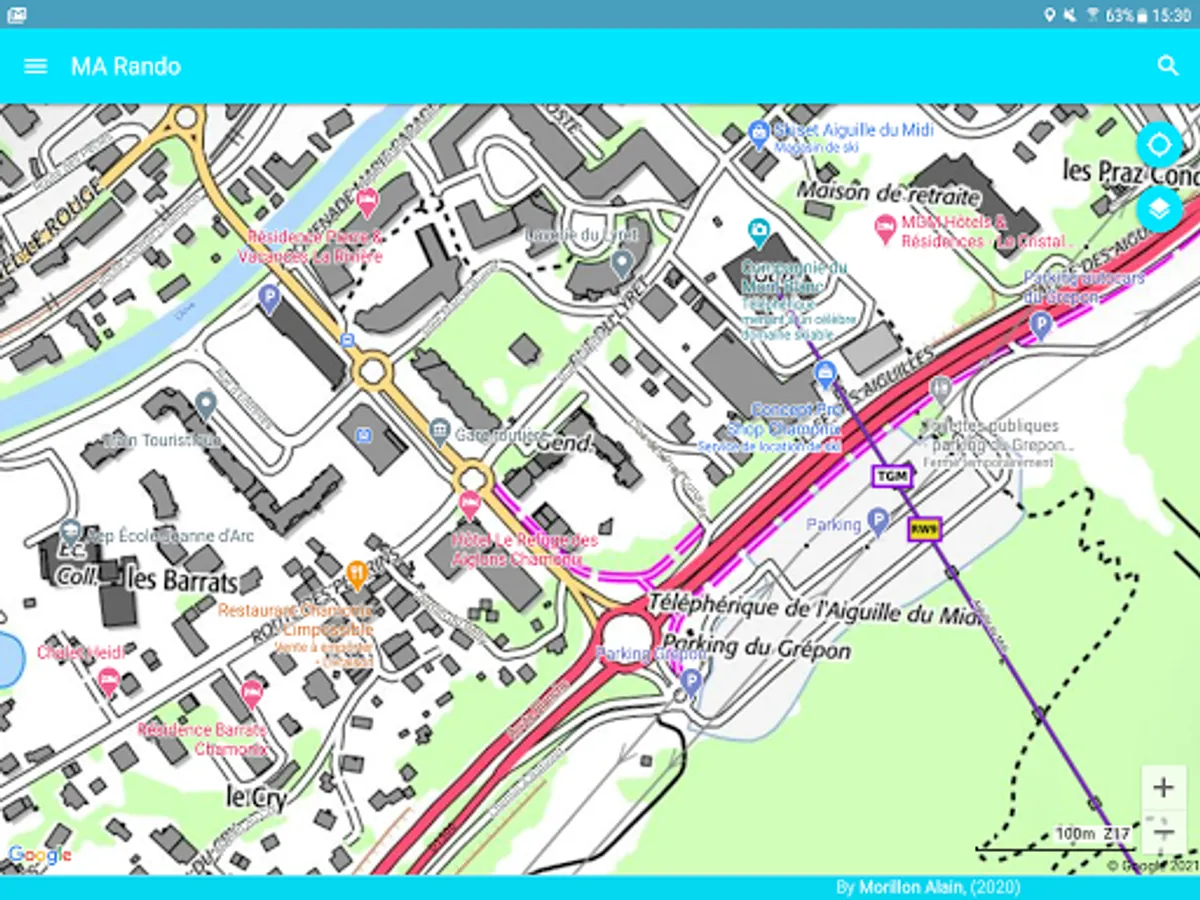Tap the MGM Hotels & Résidences pin
The image size is (1200, 900).
click(885, 229)
